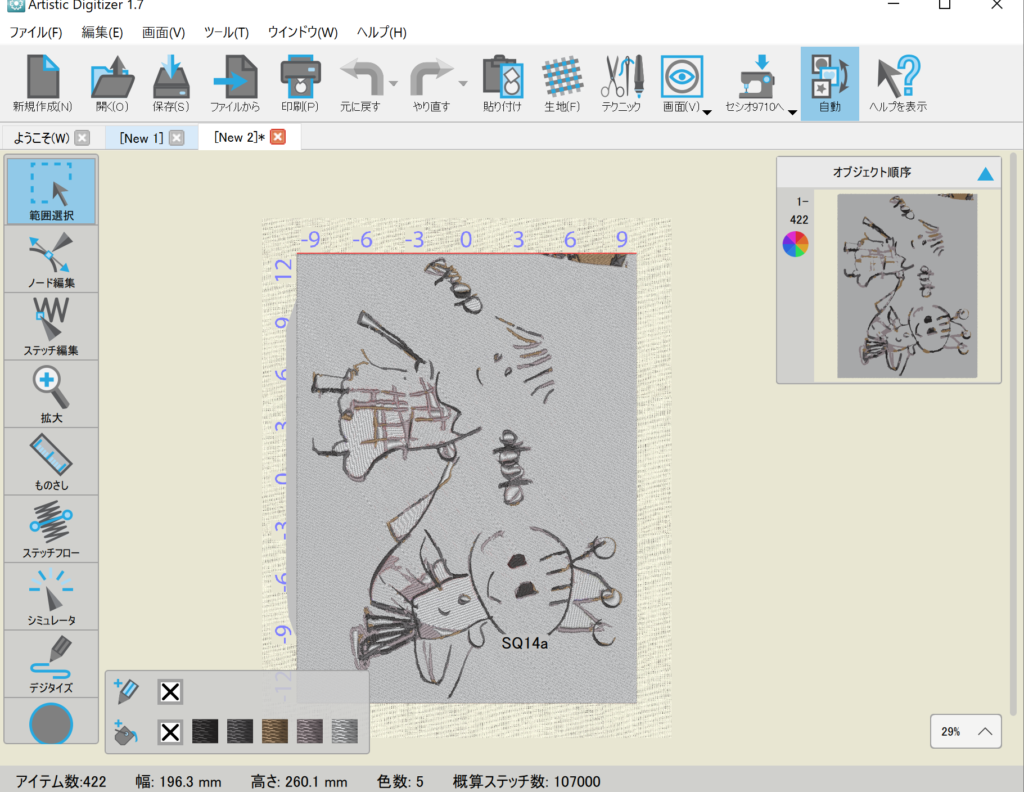Toggle the outline pen no-color box

170,692
